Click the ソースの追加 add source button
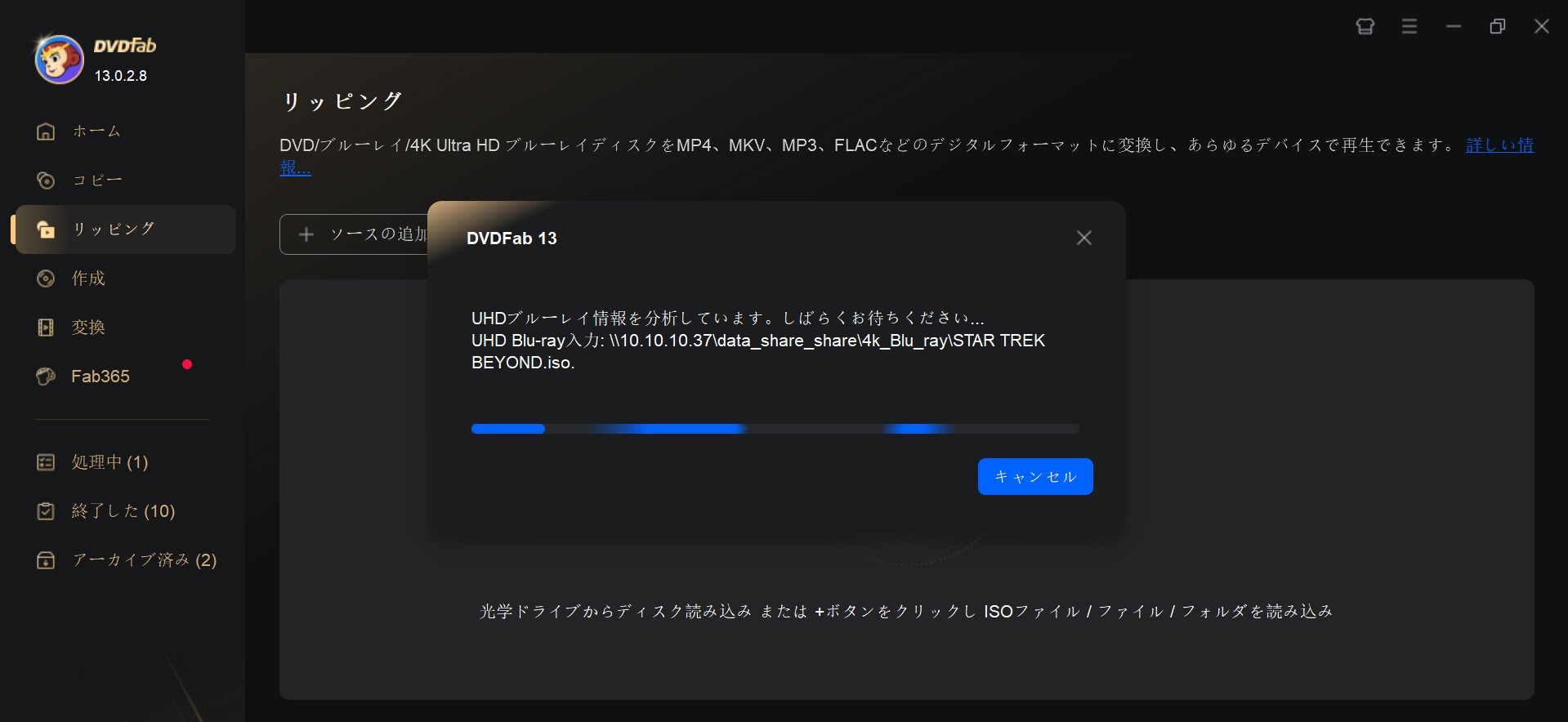The height and width of the screenshot is (722, 1568). (x=355, y=234)
